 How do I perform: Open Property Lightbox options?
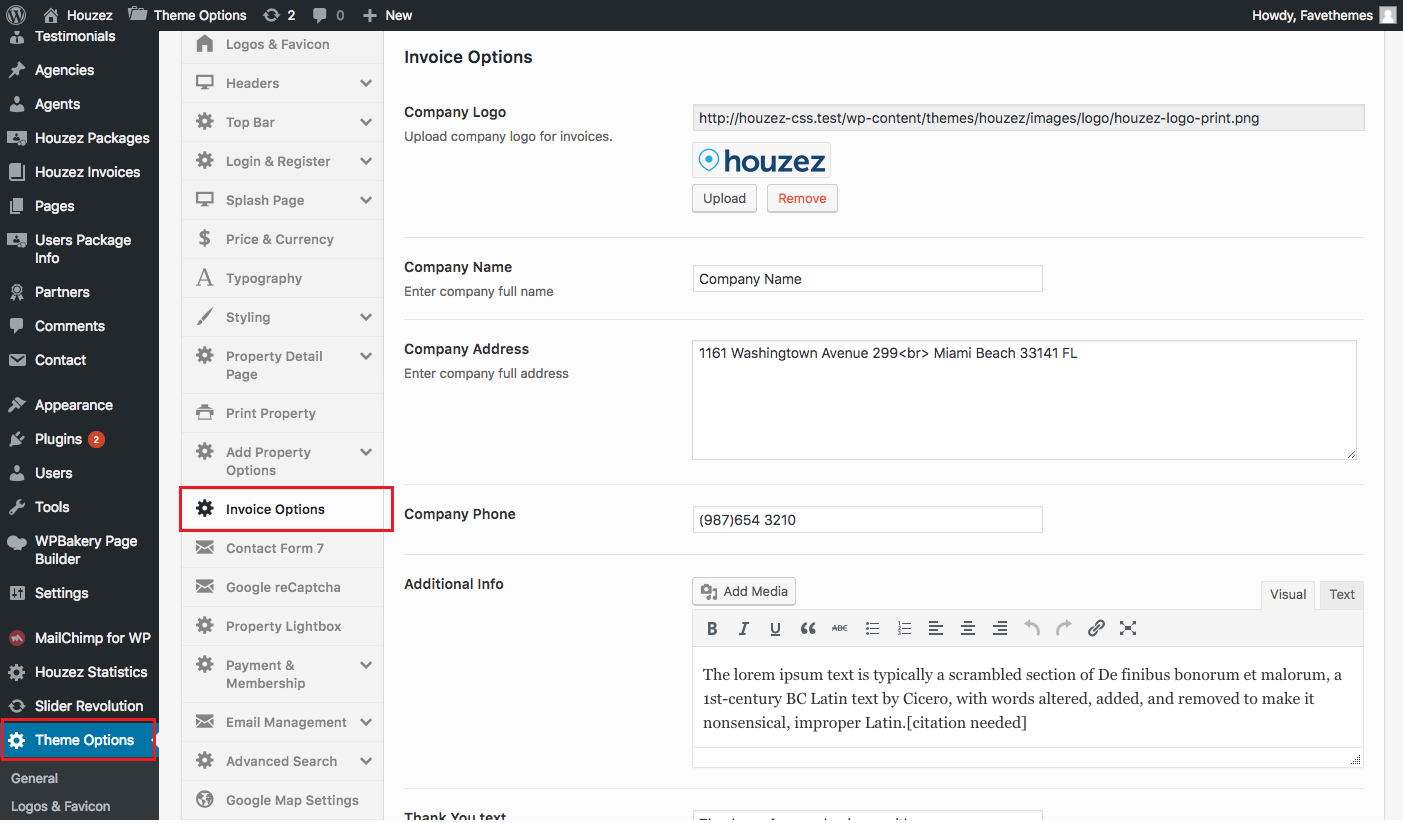tap(282, 626)
